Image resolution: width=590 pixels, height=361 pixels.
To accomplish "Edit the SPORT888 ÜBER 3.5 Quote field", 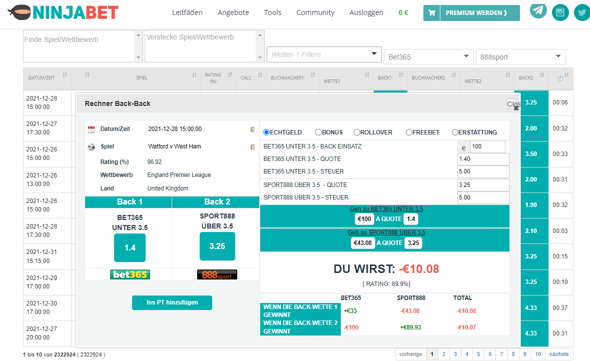I will point(483,185).
